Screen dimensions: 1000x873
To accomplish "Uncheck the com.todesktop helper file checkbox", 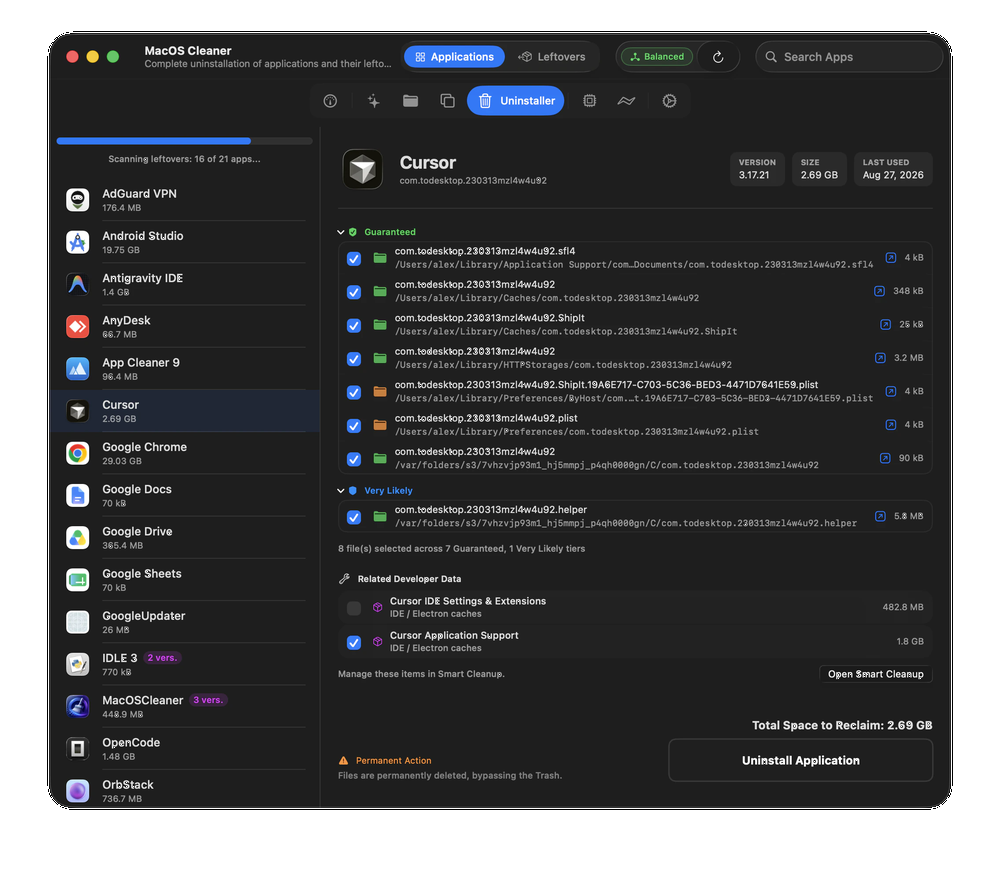I will click(x=354, y=517).
